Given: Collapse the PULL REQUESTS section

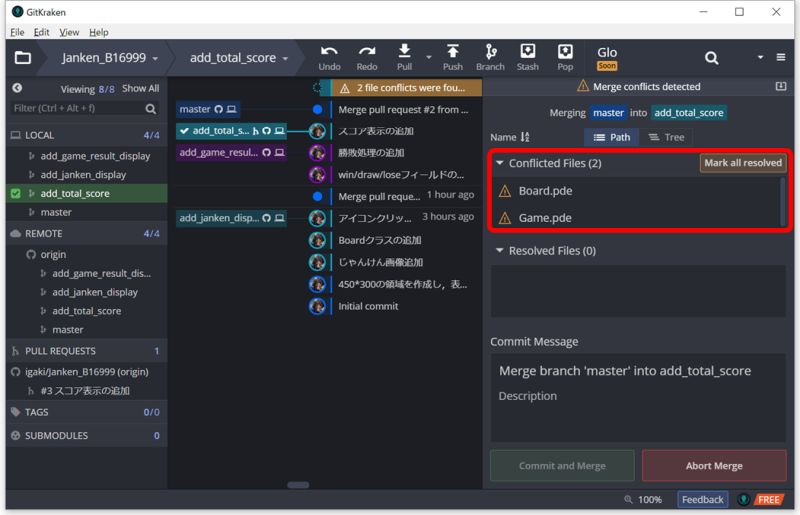Looking at the screenshot, I should tap(87, 351).
